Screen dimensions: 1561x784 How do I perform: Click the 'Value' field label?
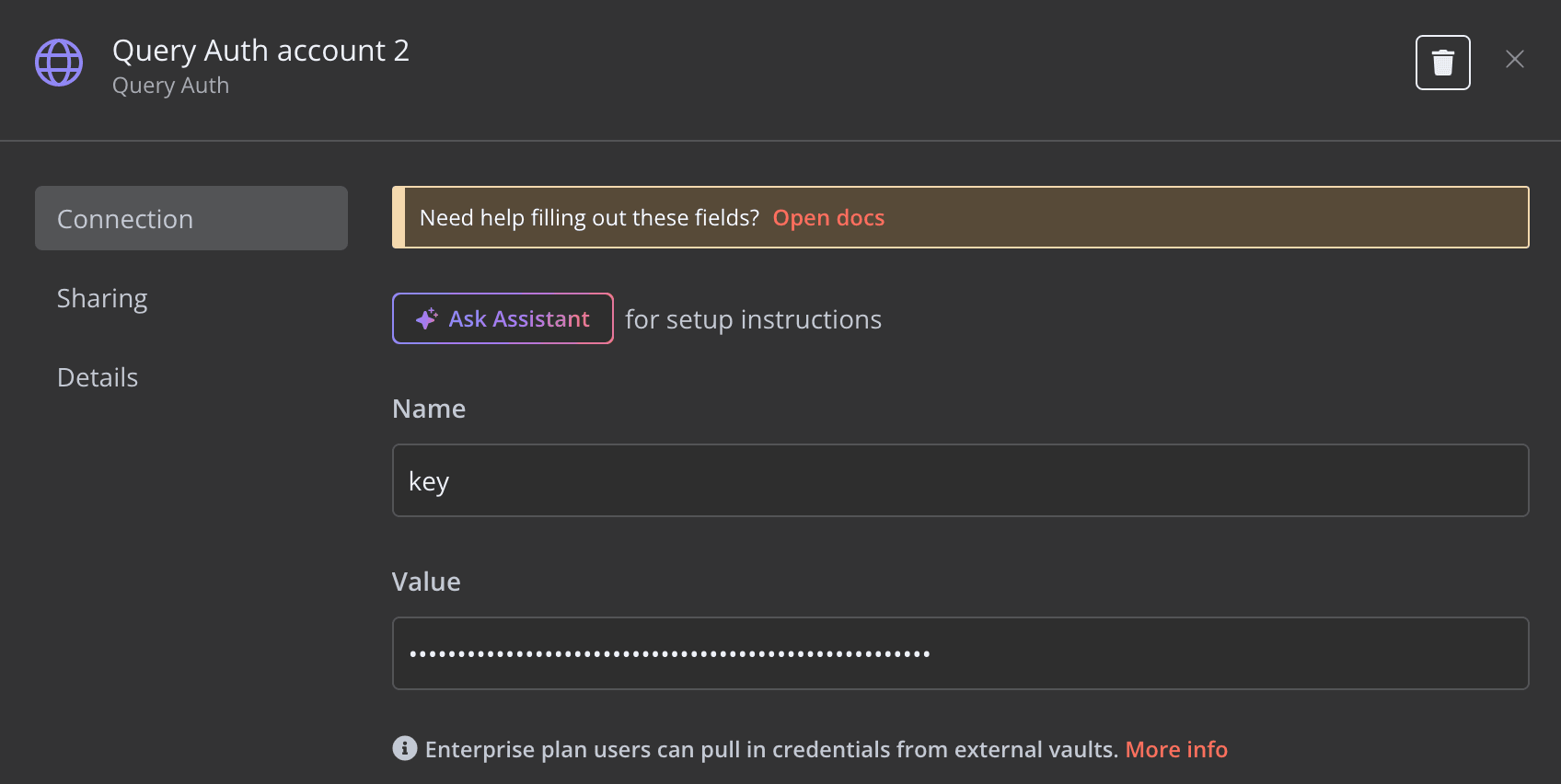tap(426, 582)
